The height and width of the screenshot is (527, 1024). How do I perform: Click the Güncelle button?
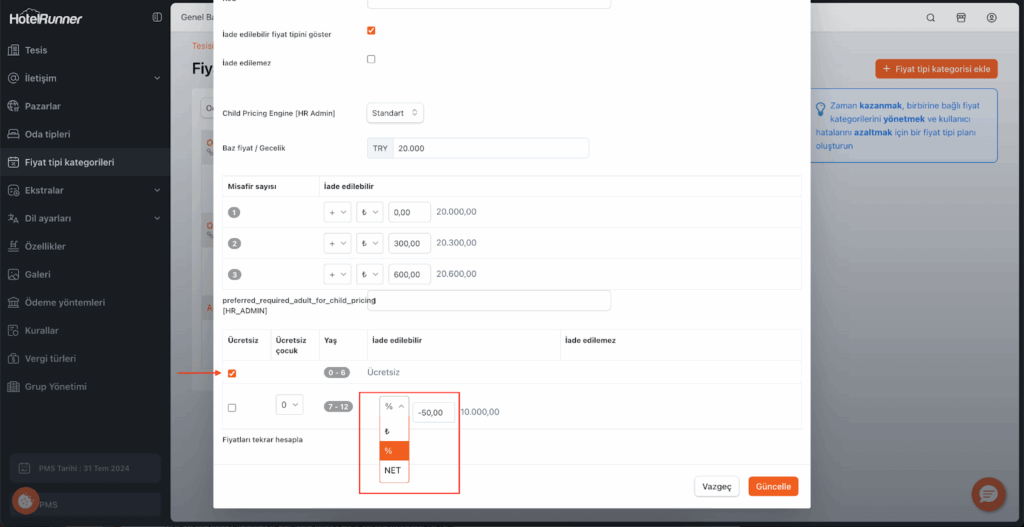[x=773, y=486]
